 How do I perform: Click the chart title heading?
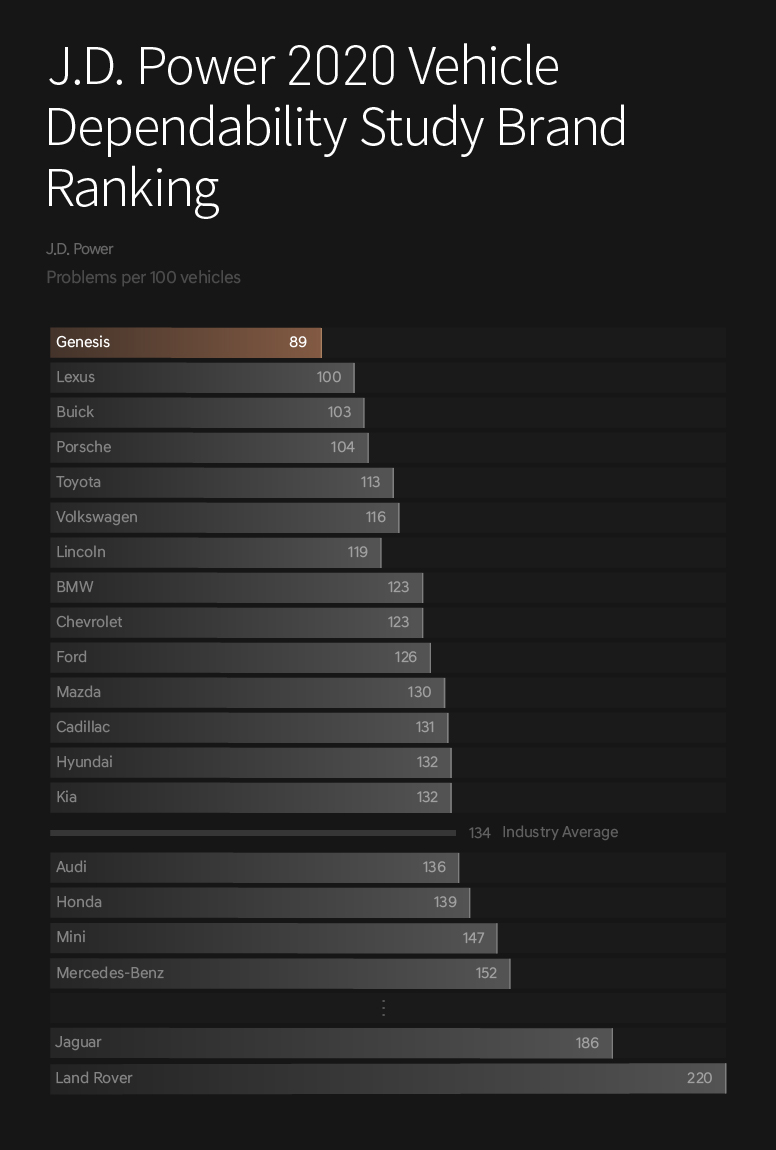[x=336, y=127]
